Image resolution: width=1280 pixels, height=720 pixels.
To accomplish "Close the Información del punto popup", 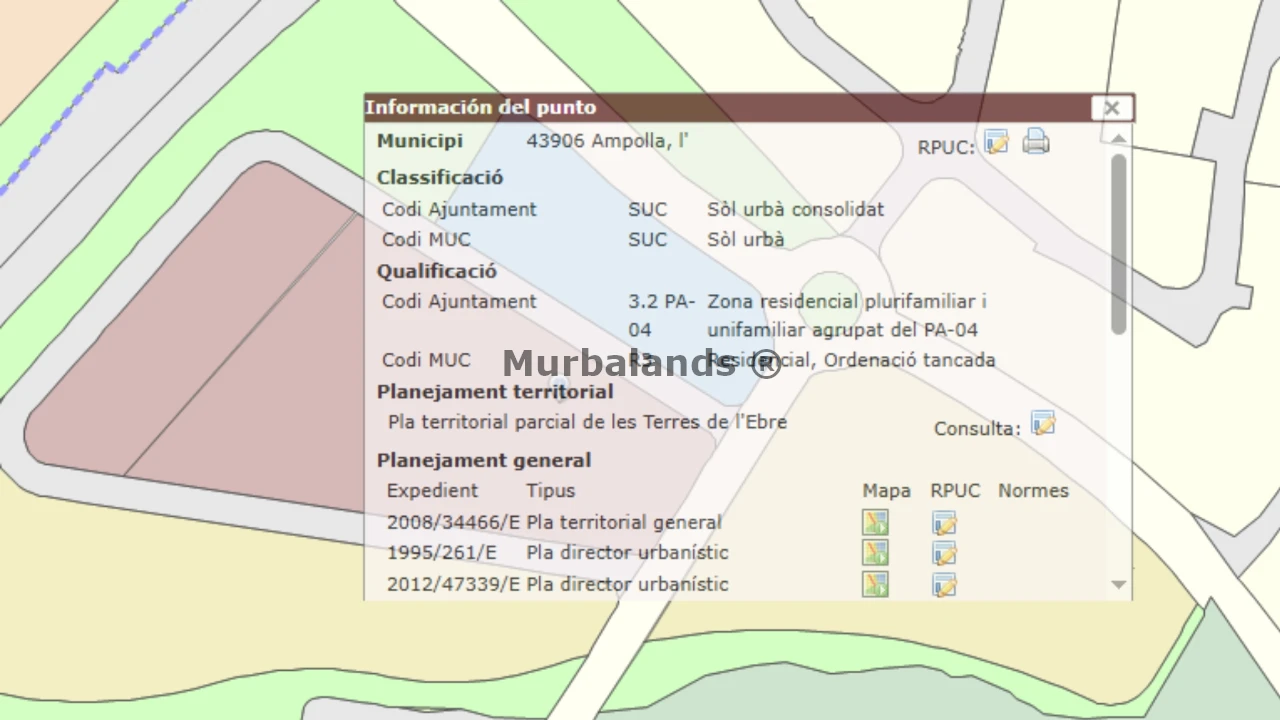I will click(1111, 108).
